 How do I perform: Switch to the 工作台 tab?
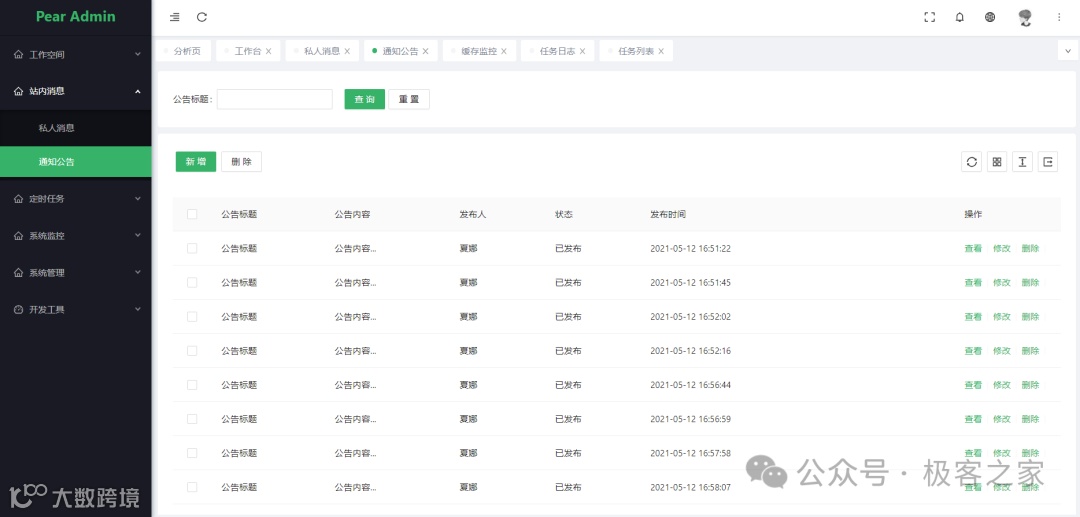pyautogui.click(x=248, y=51)
